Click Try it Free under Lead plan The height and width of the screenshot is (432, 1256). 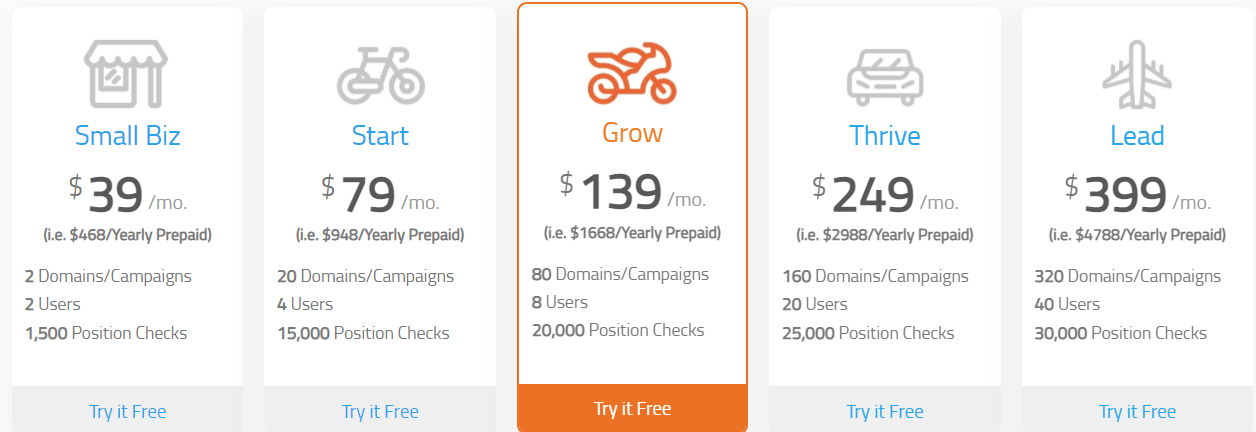pos(1137,409)
